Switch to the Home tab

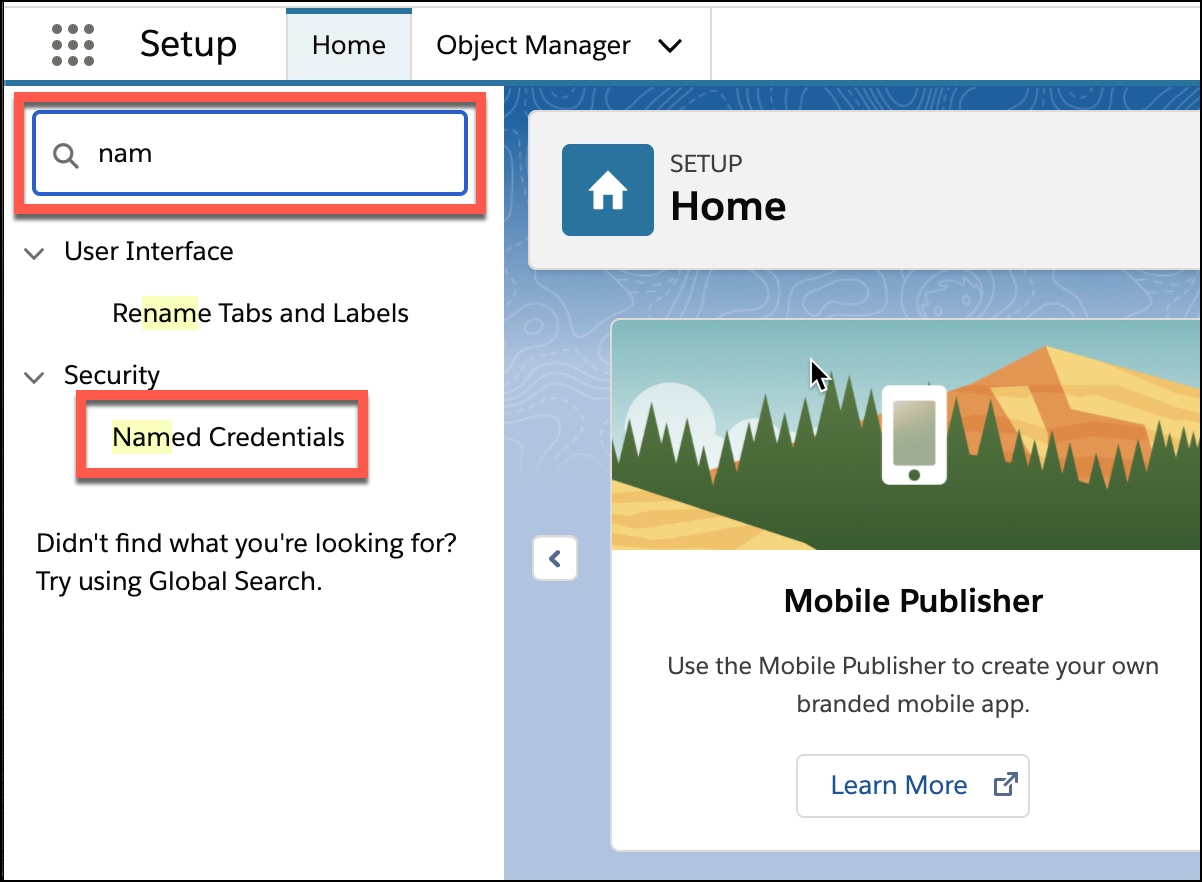[349, 45]
